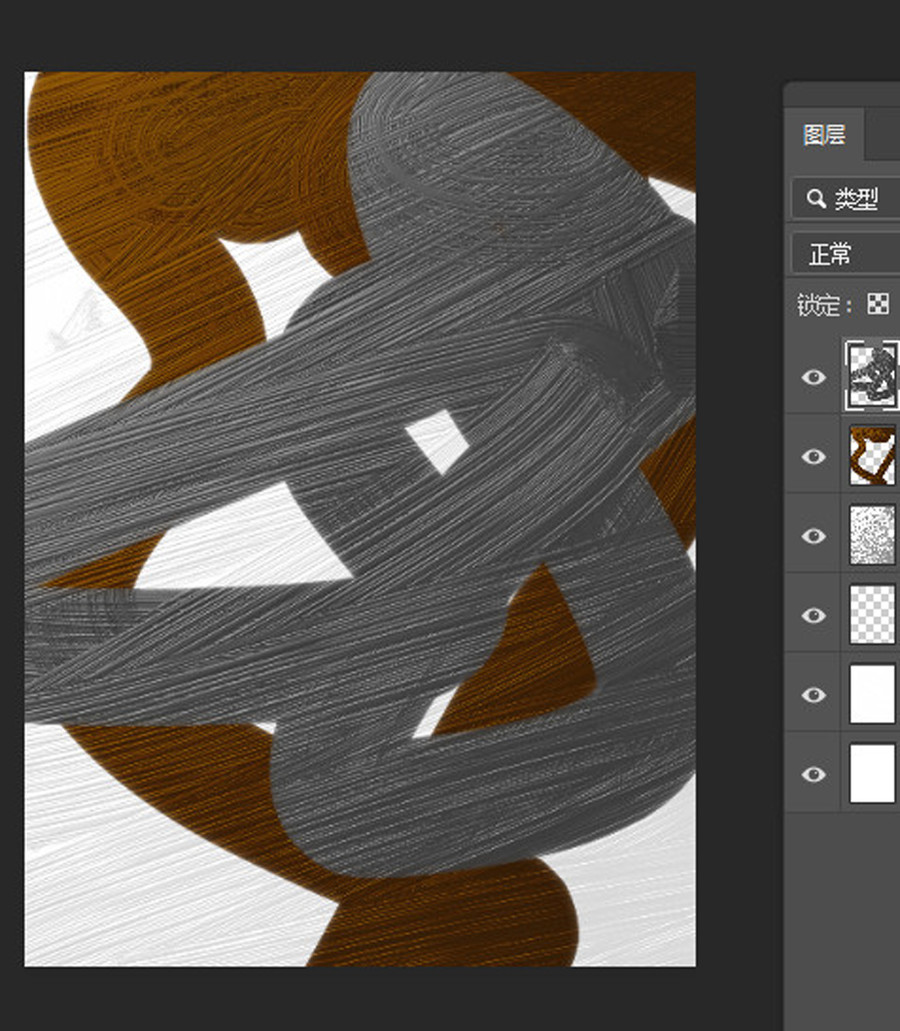Image resolution: width=900 pixels, height=1031 pixels.
Task: Hide the brown brush strokes layer
Action: 814,456
